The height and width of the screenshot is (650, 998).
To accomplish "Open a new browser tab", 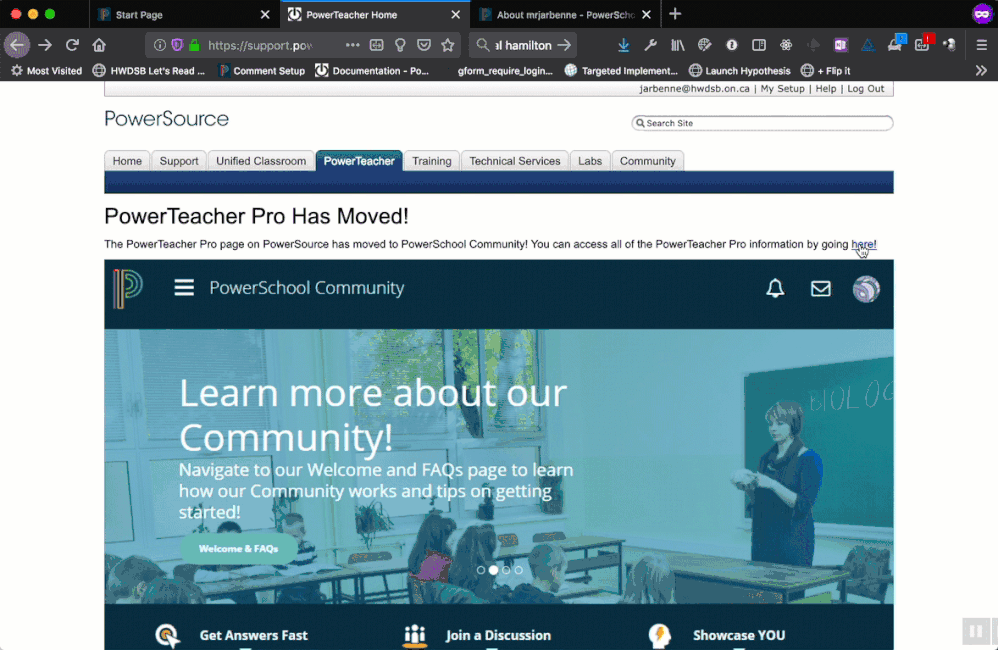I will [675, 14].
